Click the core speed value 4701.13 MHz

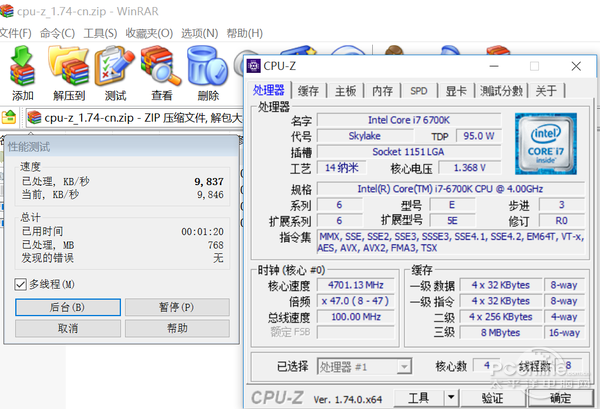pyautogui.click(x=356, y=285)
